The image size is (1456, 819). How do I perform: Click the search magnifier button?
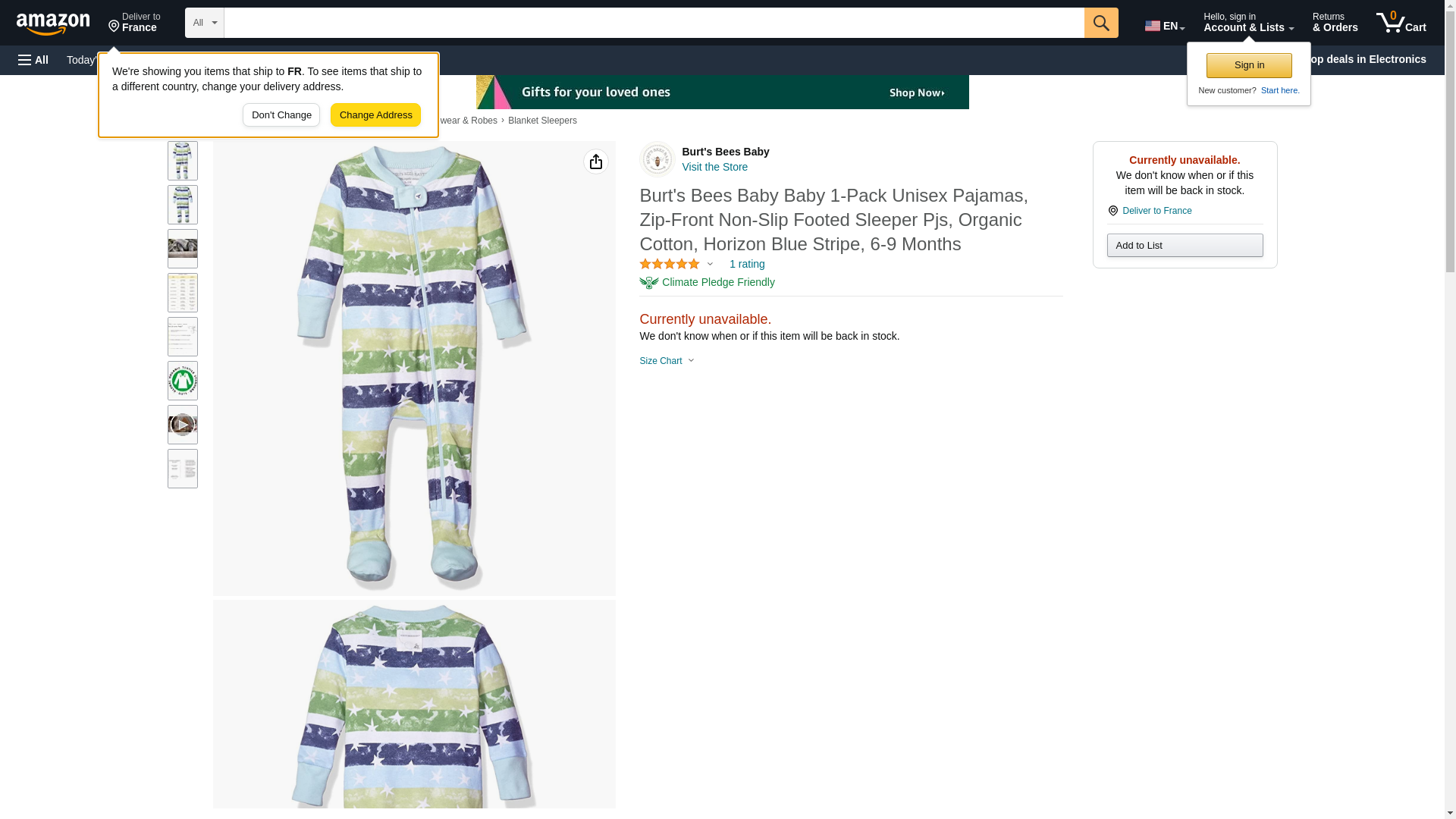[x=1101, y=23]
